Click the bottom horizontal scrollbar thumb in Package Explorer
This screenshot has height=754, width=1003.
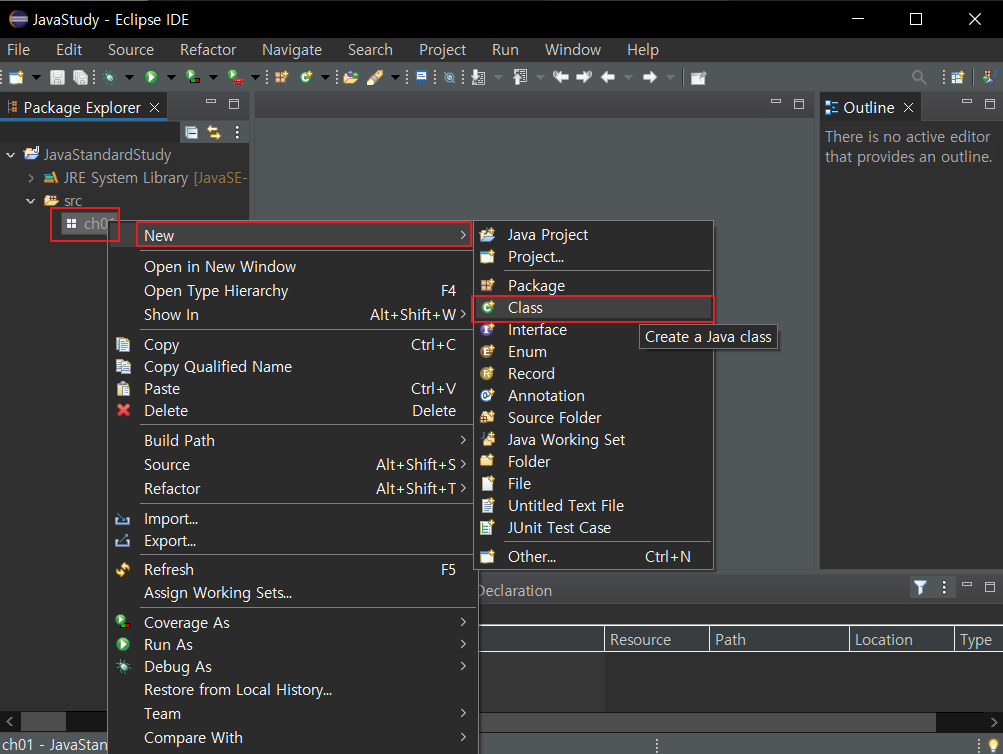pos(43,721)
